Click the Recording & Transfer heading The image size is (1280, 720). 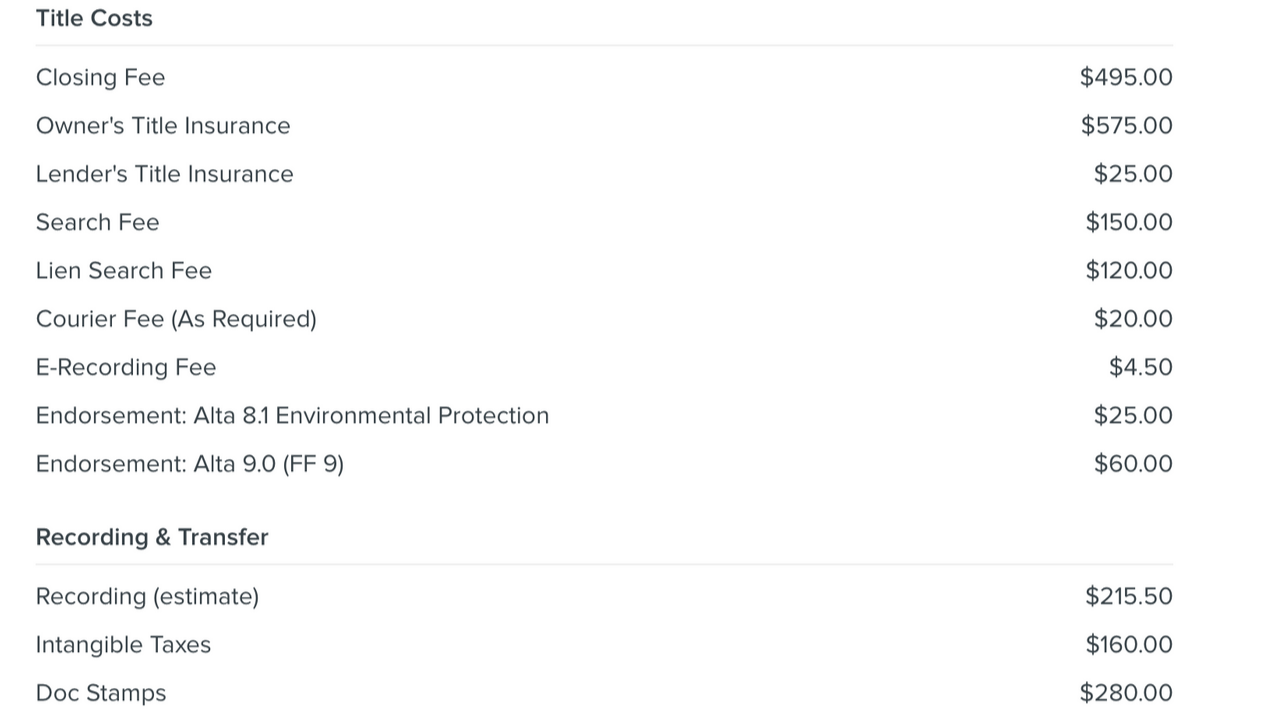point(152,537)
